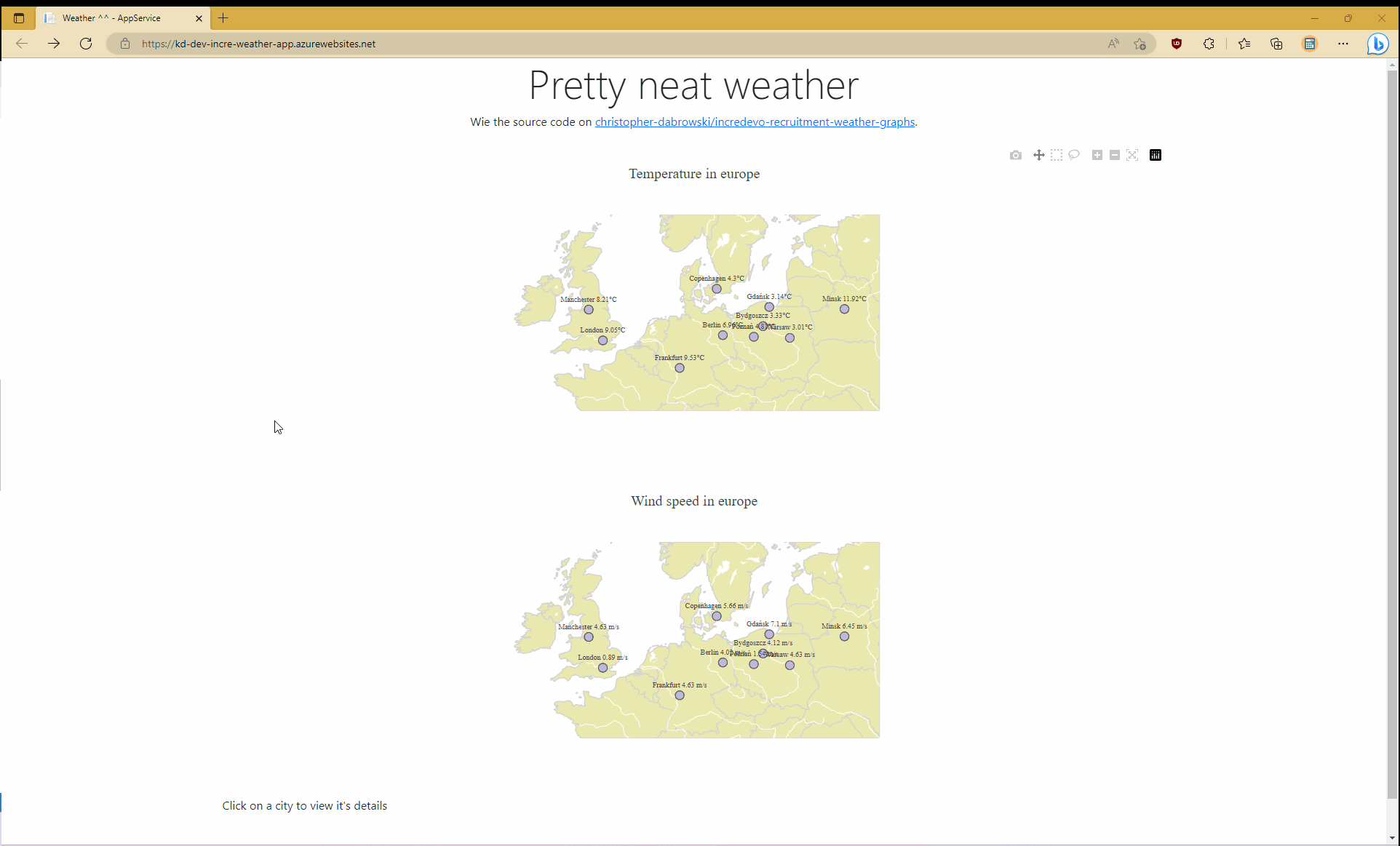Download plot as PNG camera icon
The height and width of the screenshot is (846, 1400).
click(x=1016, y=155)
